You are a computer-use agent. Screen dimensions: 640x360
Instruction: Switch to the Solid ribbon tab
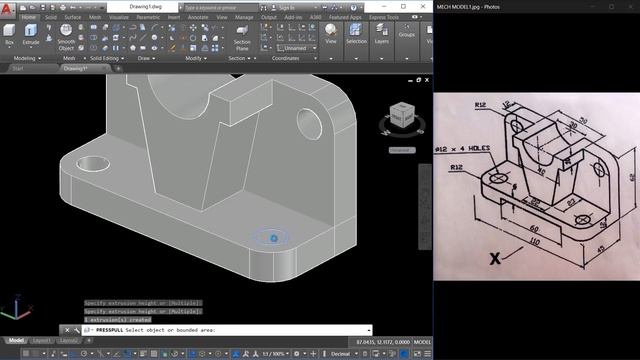click(51, 17)
